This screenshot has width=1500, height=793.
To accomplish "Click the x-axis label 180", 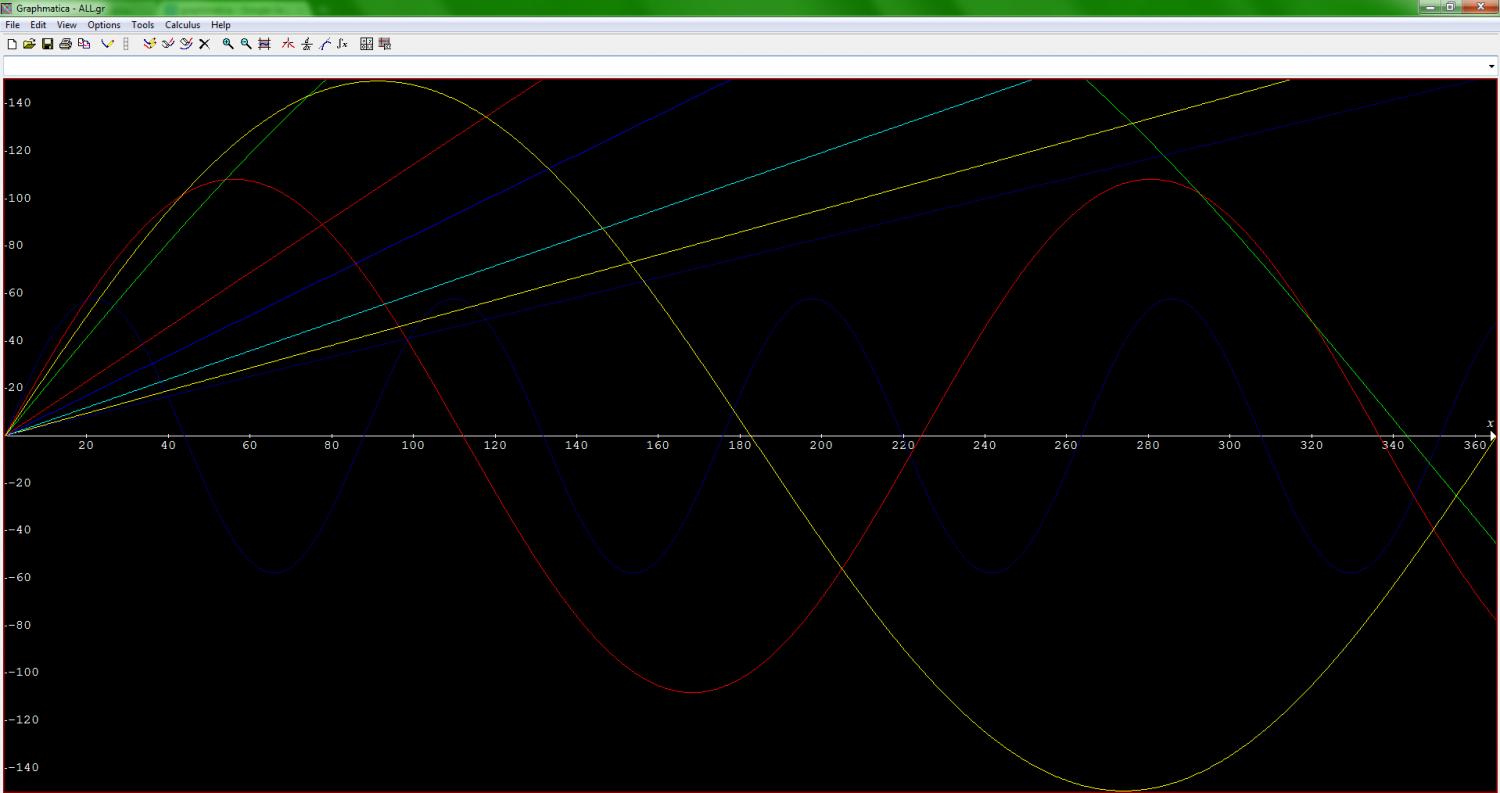I will (740, 446).
